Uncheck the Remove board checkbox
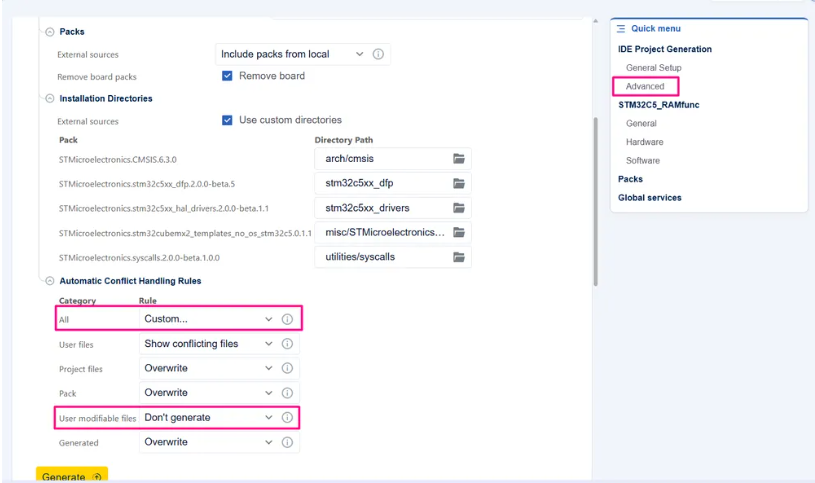The height and width of the screenshot is (483, 815). point(227,76)
